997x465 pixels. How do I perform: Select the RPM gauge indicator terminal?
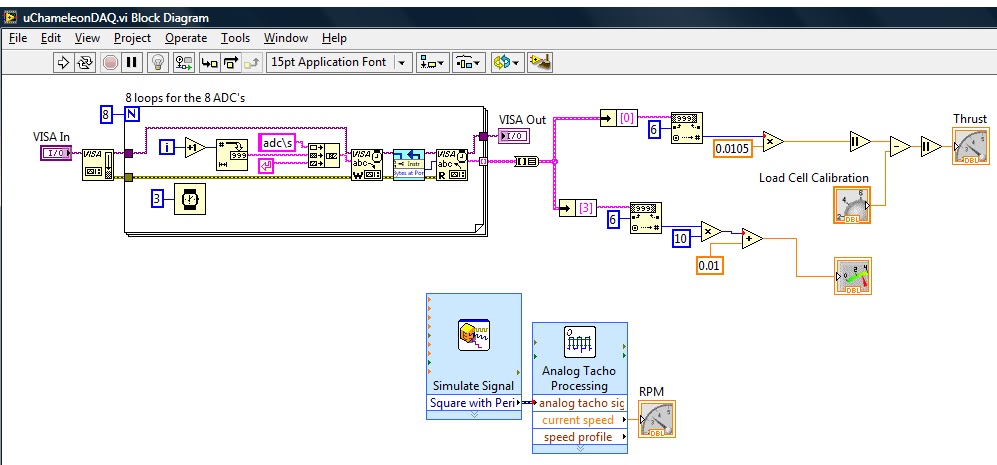pos(657,419)
